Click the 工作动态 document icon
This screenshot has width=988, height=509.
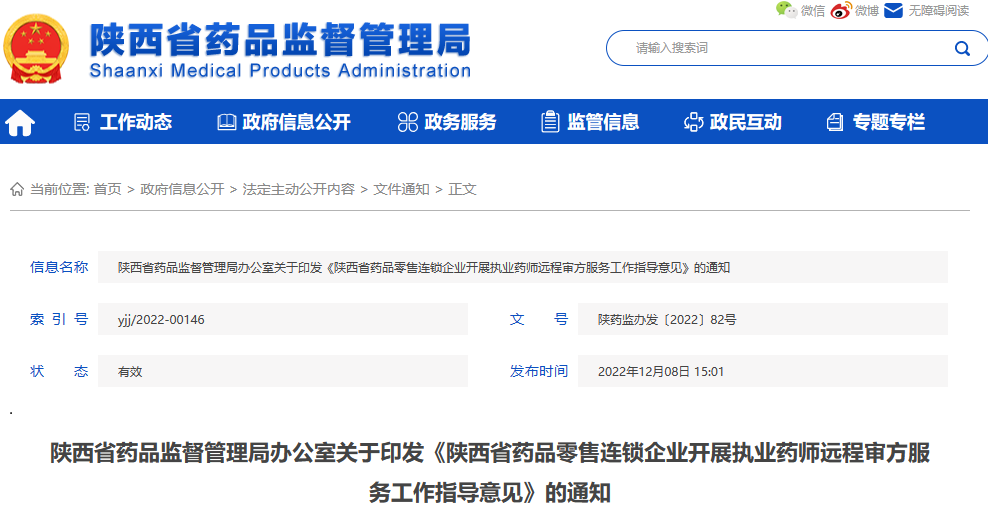(82, 122)
